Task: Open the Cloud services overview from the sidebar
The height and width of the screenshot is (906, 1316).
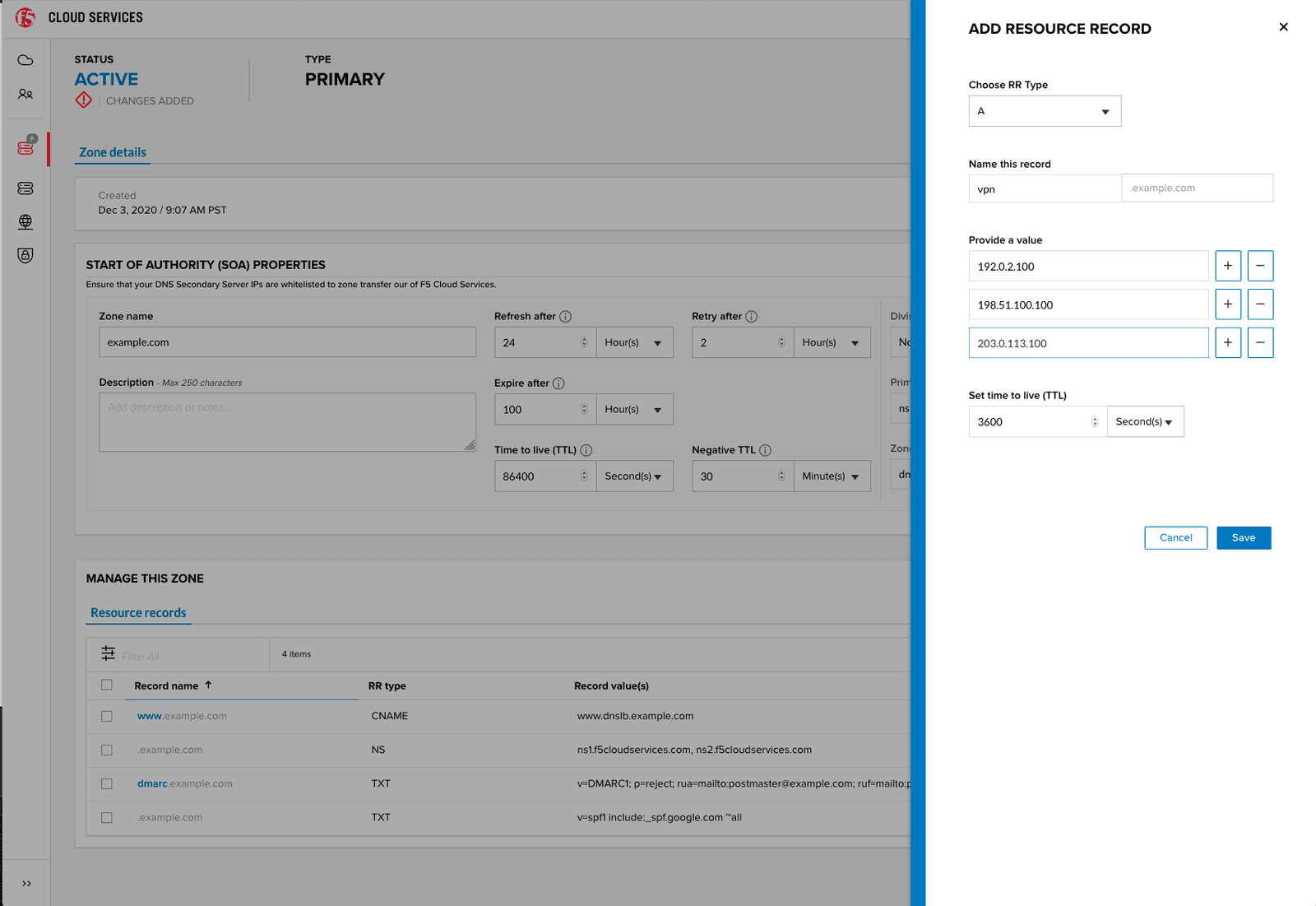Action: pos(25,60)
